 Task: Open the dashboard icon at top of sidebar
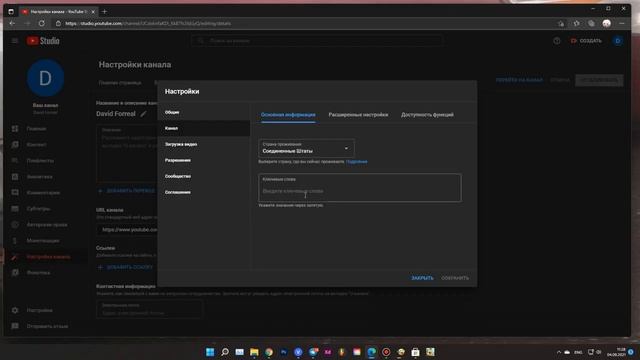[15, 129]
